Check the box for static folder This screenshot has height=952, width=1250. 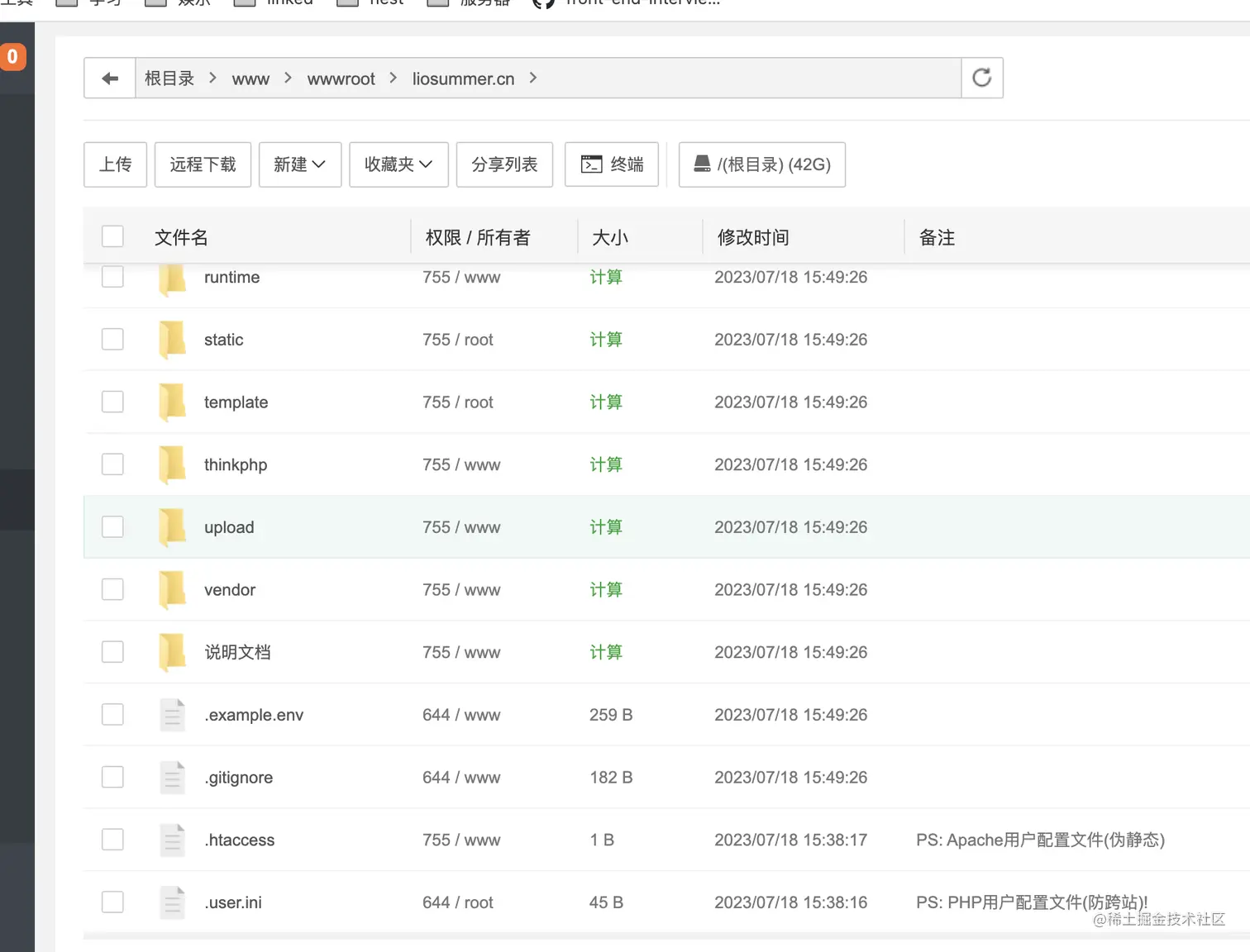pyautogui.click(x=112, y=339)
